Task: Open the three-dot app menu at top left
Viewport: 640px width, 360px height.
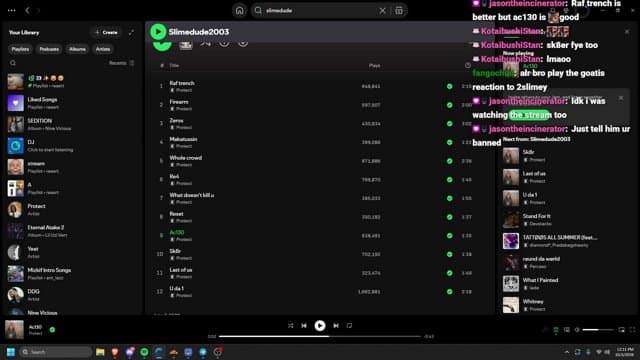Action: [x=11, y=11]
